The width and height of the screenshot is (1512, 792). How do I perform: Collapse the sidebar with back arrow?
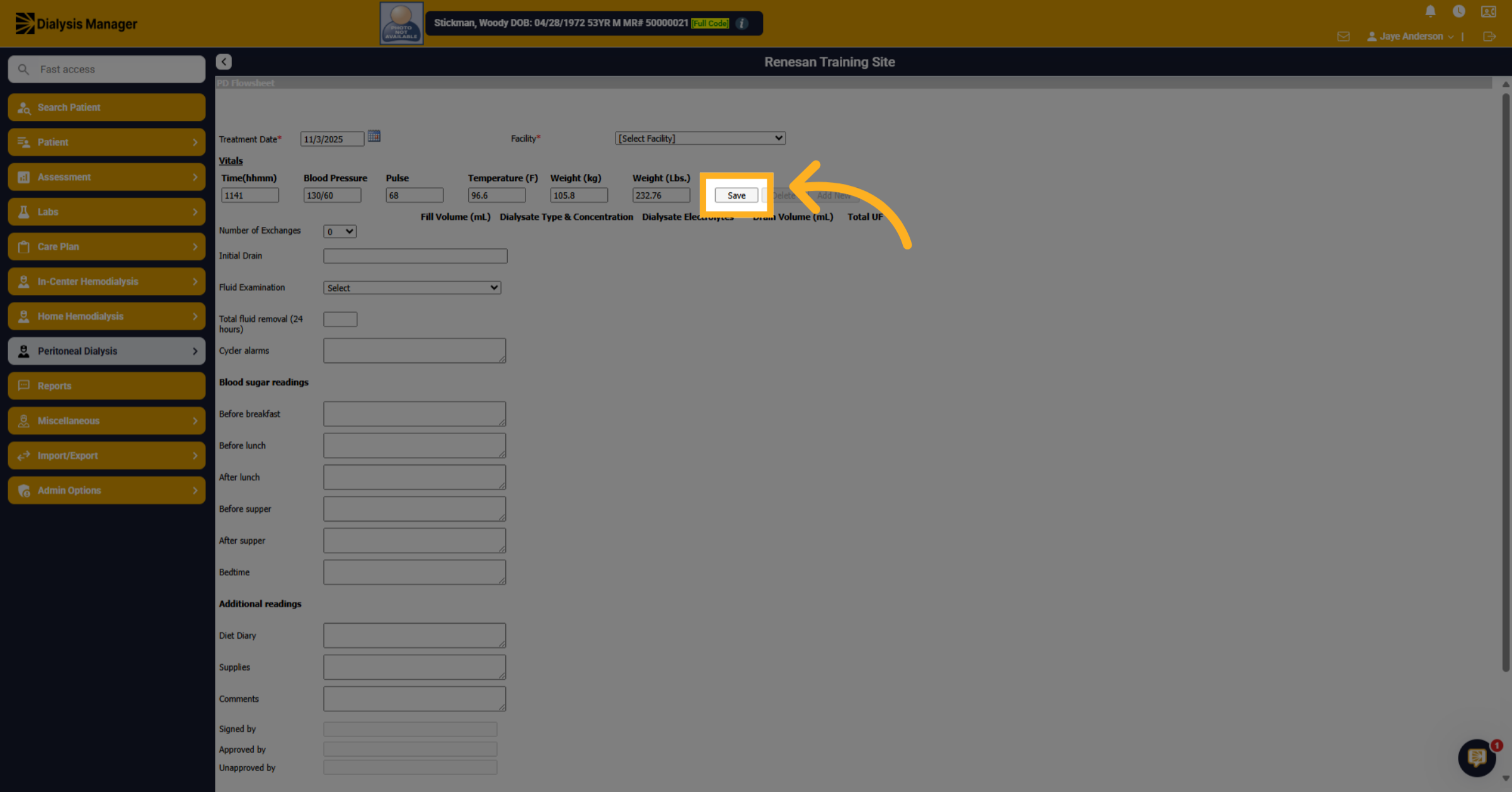(x=224, y=62)
